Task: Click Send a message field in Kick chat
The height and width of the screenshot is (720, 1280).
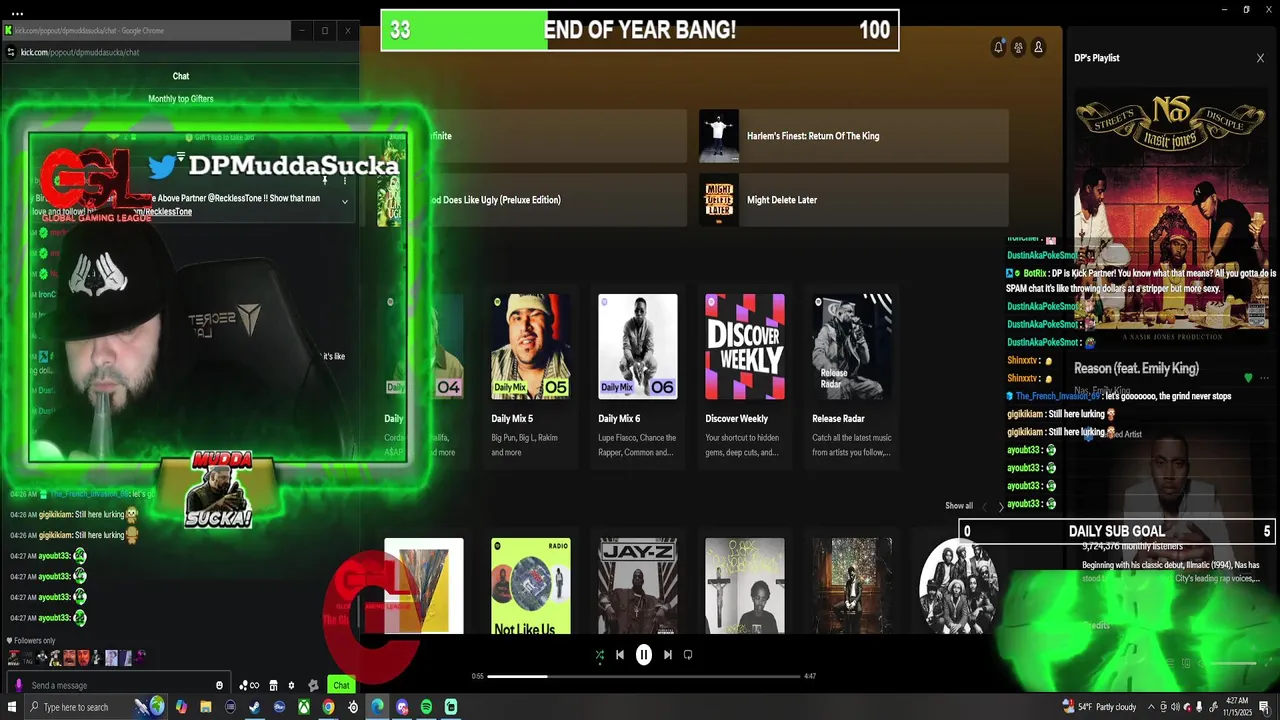Action: [x=120, y=685]
